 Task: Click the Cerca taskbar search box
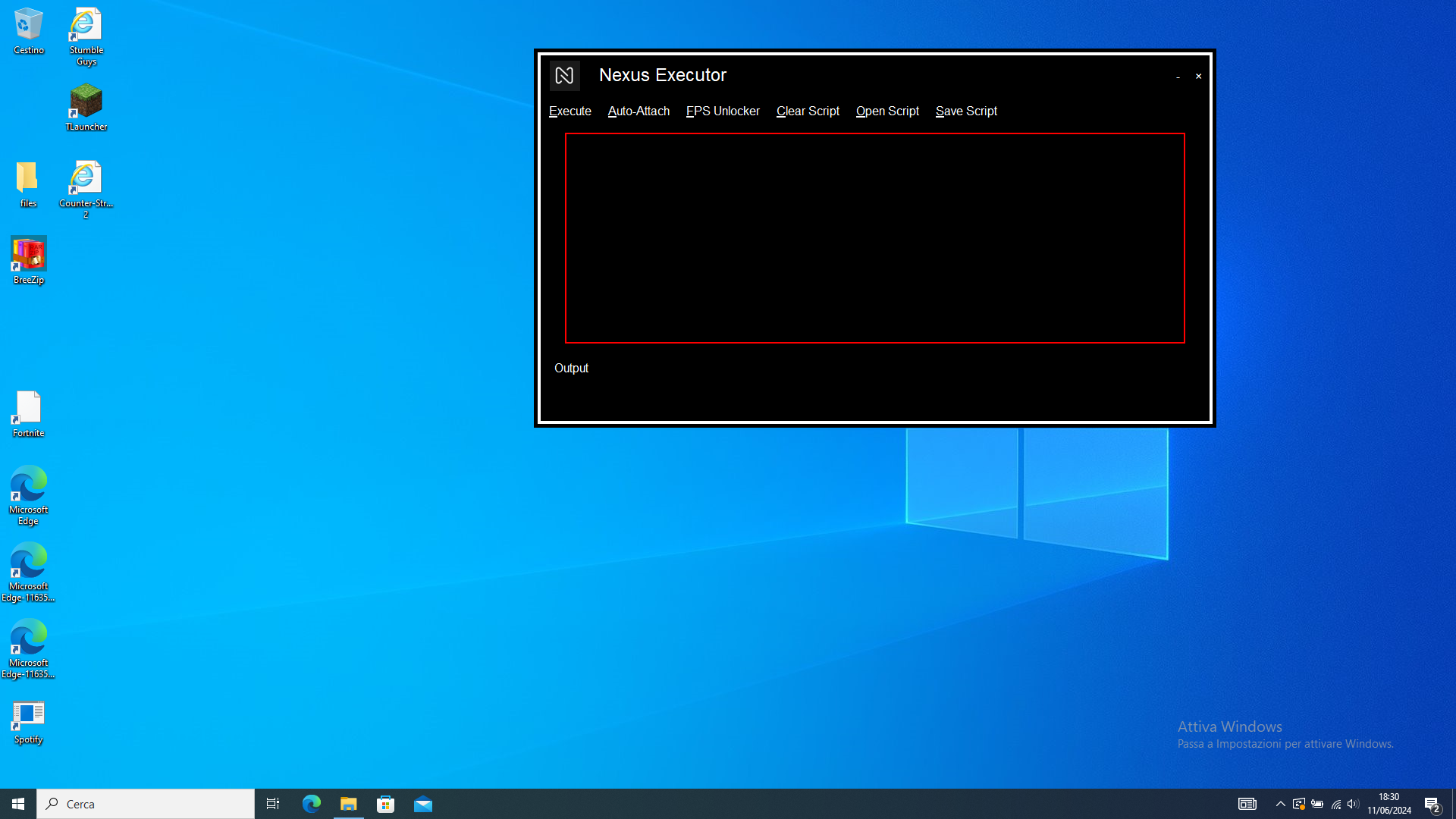146,804
